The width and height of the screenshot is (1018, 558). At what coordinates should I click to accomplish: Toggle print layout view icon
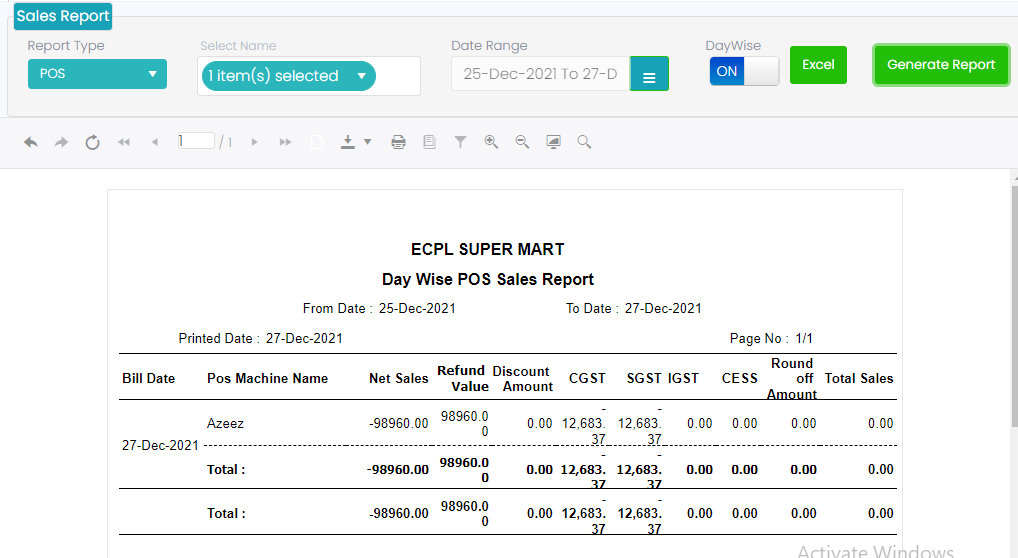pyautogui.click(x=429, y=143)
